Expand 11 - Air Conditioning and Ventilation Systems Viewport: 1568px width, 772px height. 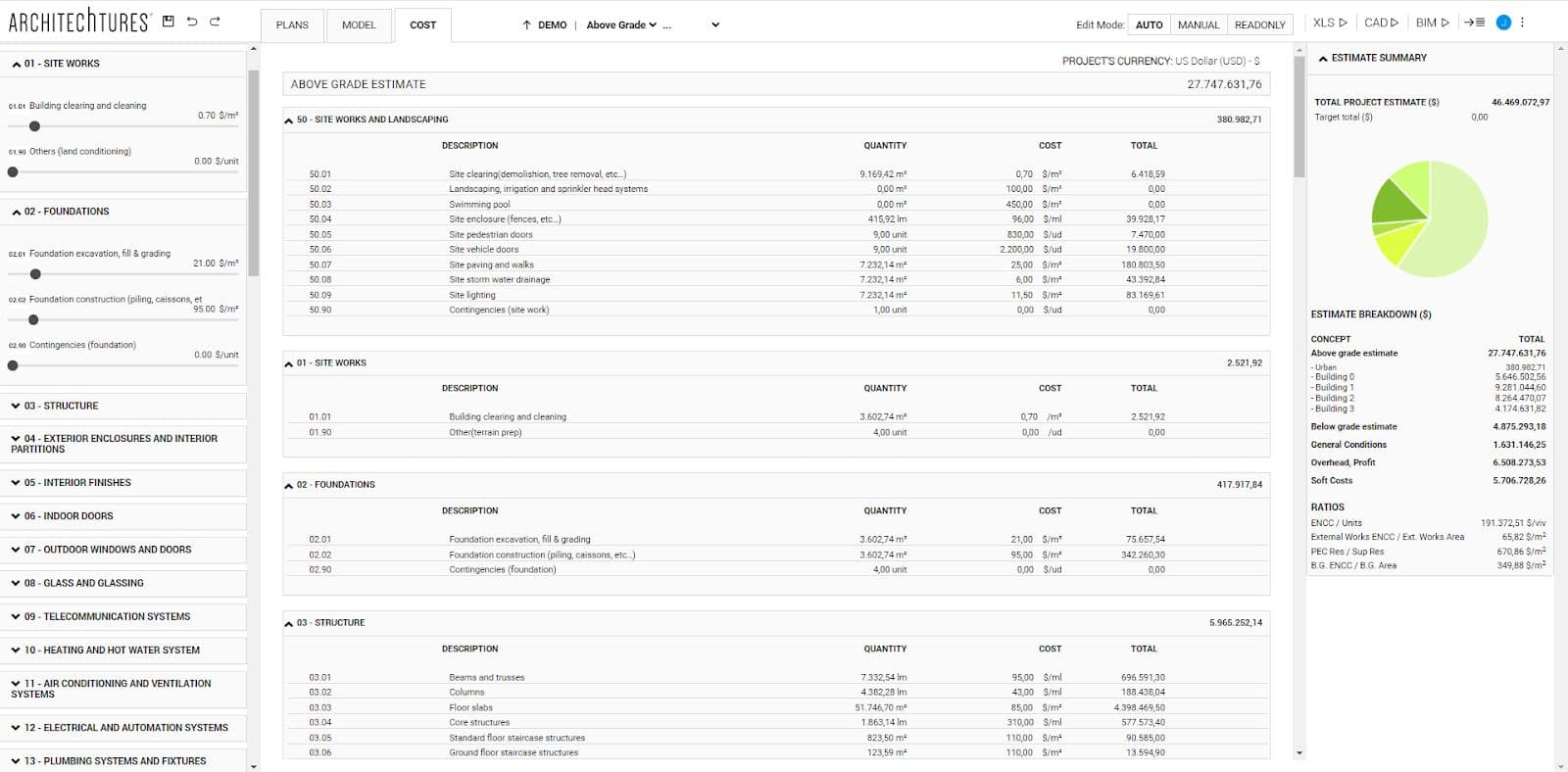tap(123, 689)
